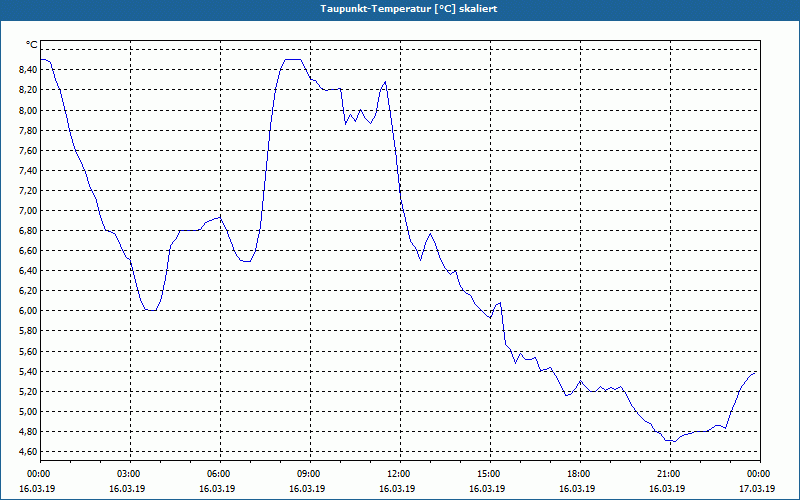Click the 4,60 y-axis label

(28, 452)
